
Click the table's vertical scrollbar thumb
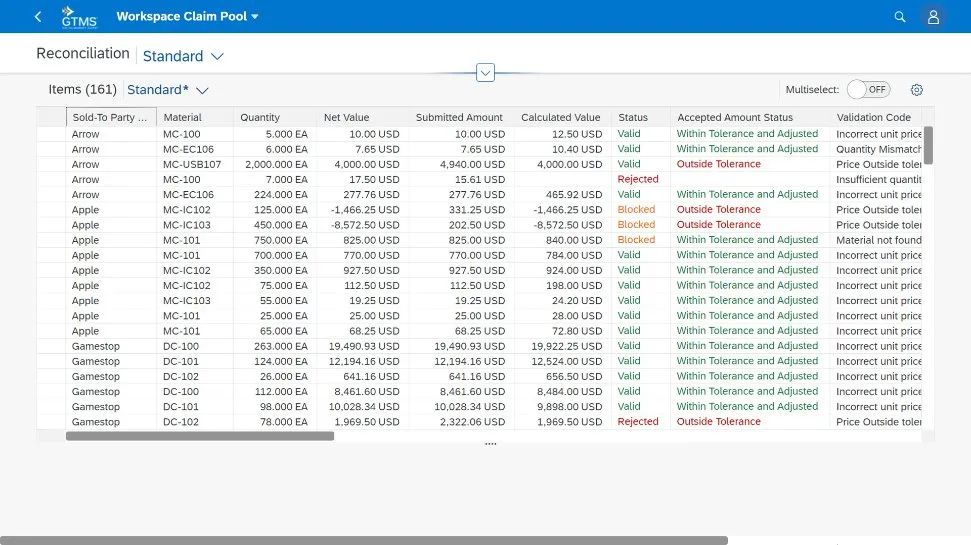coord(928,145)
